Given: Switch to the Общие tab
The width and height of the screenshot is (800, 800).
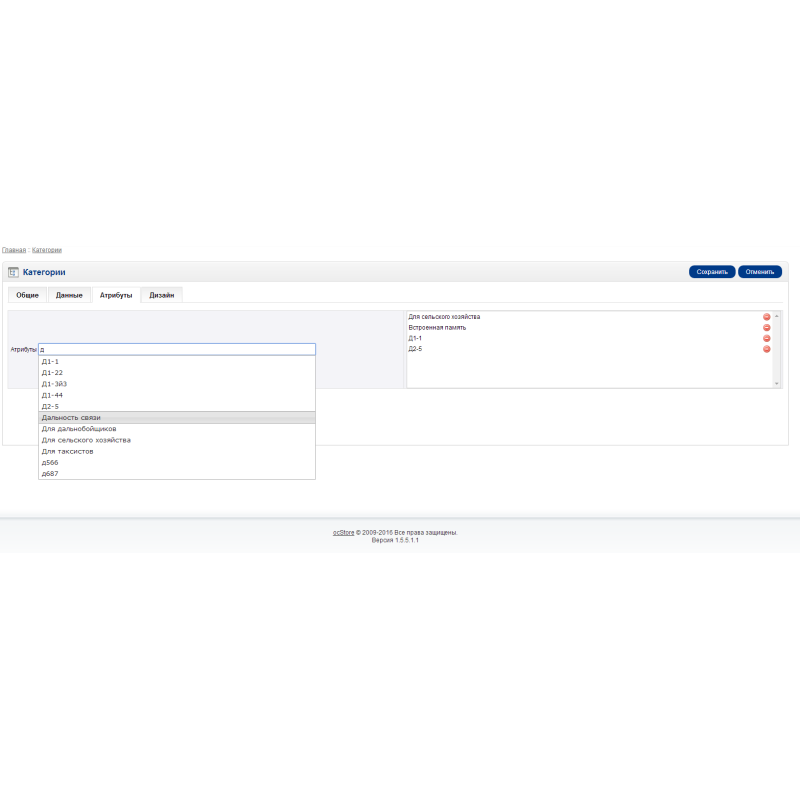Looking at the screenshot, I should (28, 295).
